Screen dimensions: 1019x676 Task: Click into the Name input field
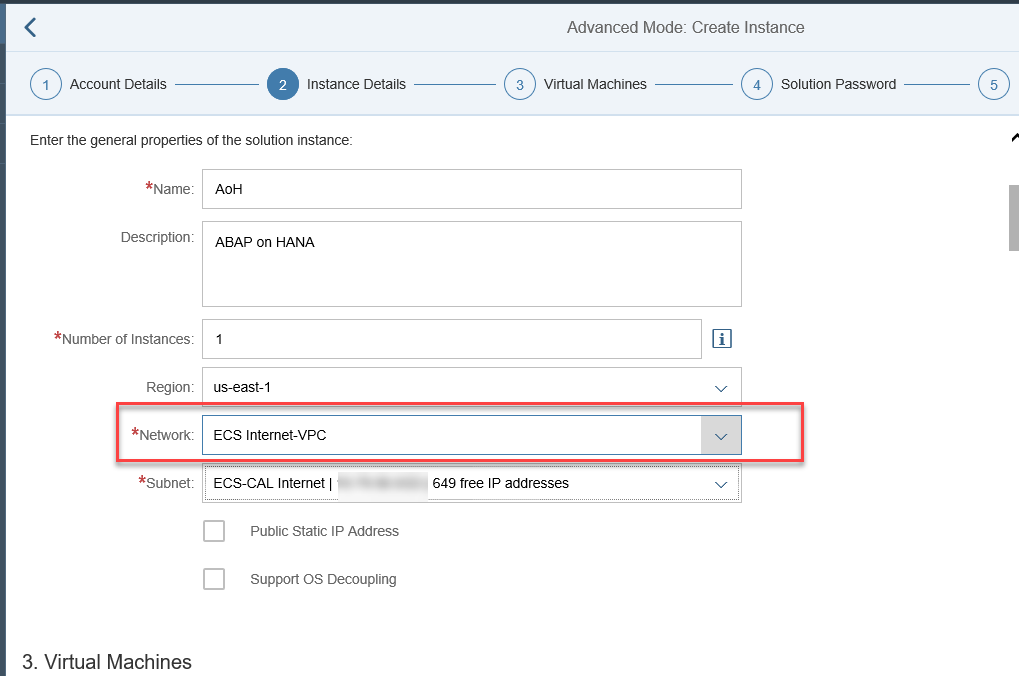[x=471, y=189]
